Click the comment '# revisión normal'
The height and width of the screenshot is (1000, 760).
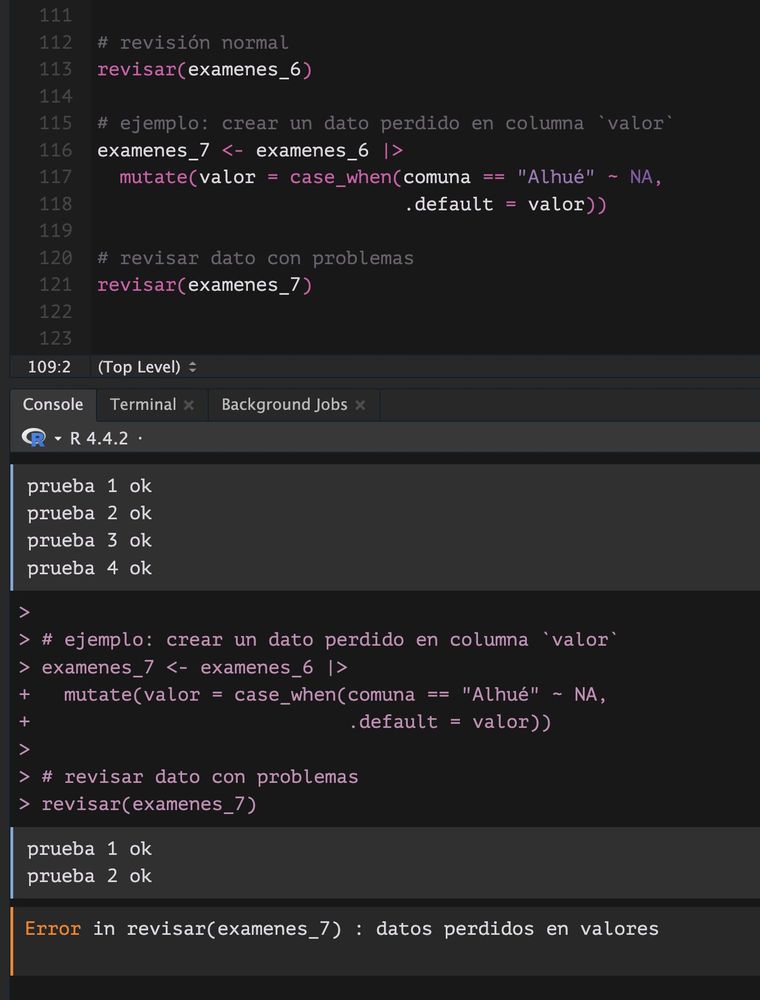[x=193, y=43]
